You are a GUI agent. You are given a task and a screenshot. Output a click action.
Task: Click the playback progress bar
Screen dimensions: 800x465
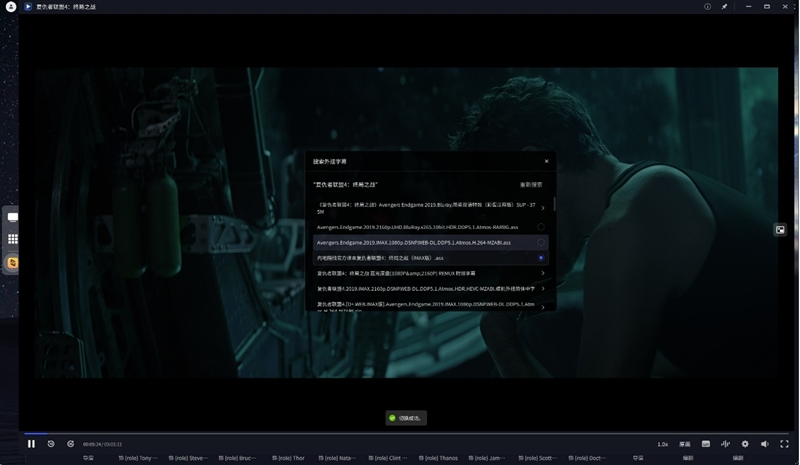point(406,433)
